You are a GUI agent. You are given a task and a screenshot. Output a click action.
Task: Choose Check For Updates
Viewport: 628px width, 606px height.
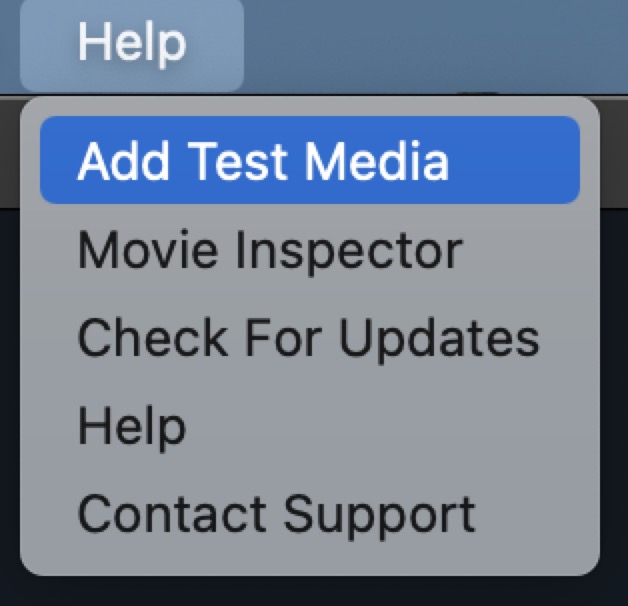point(308,338)
